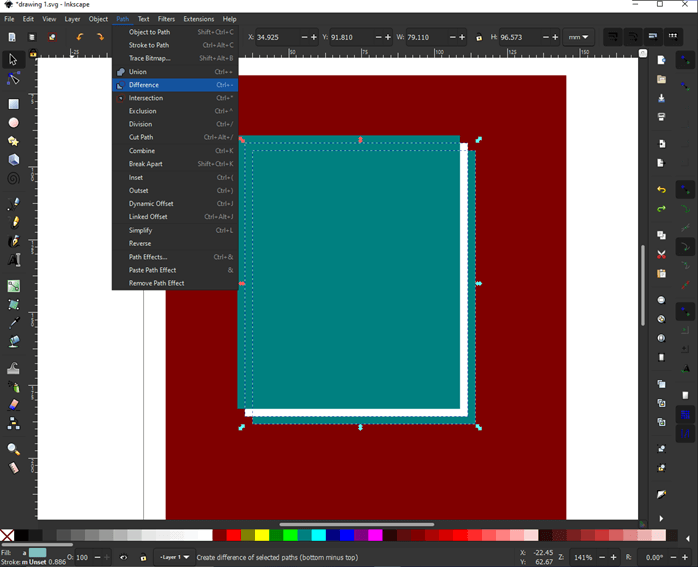Click the Undo arrow button
The height and width of the screenshot is (567, 698).
pyautogui.click(x=661, y=190)
